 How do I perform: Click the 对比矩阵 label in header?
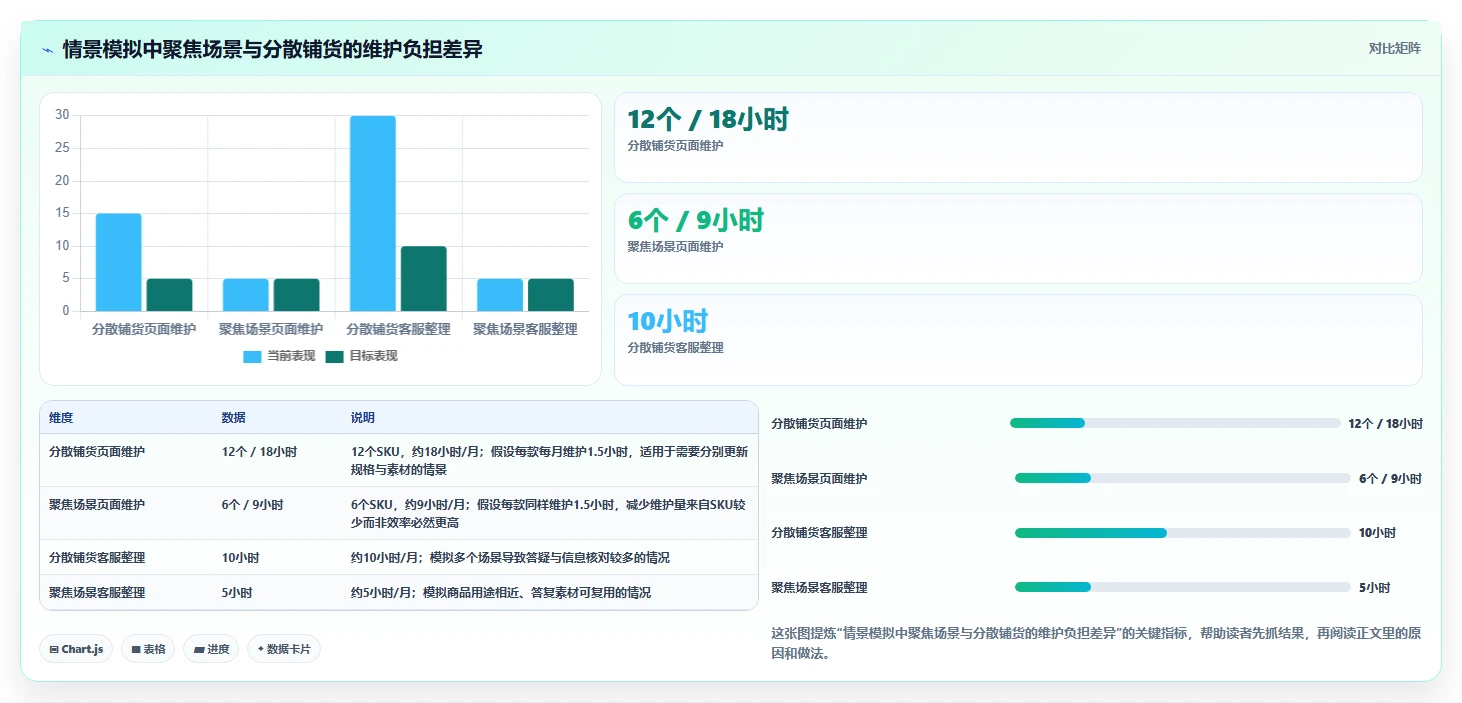tap(1394, 48)
